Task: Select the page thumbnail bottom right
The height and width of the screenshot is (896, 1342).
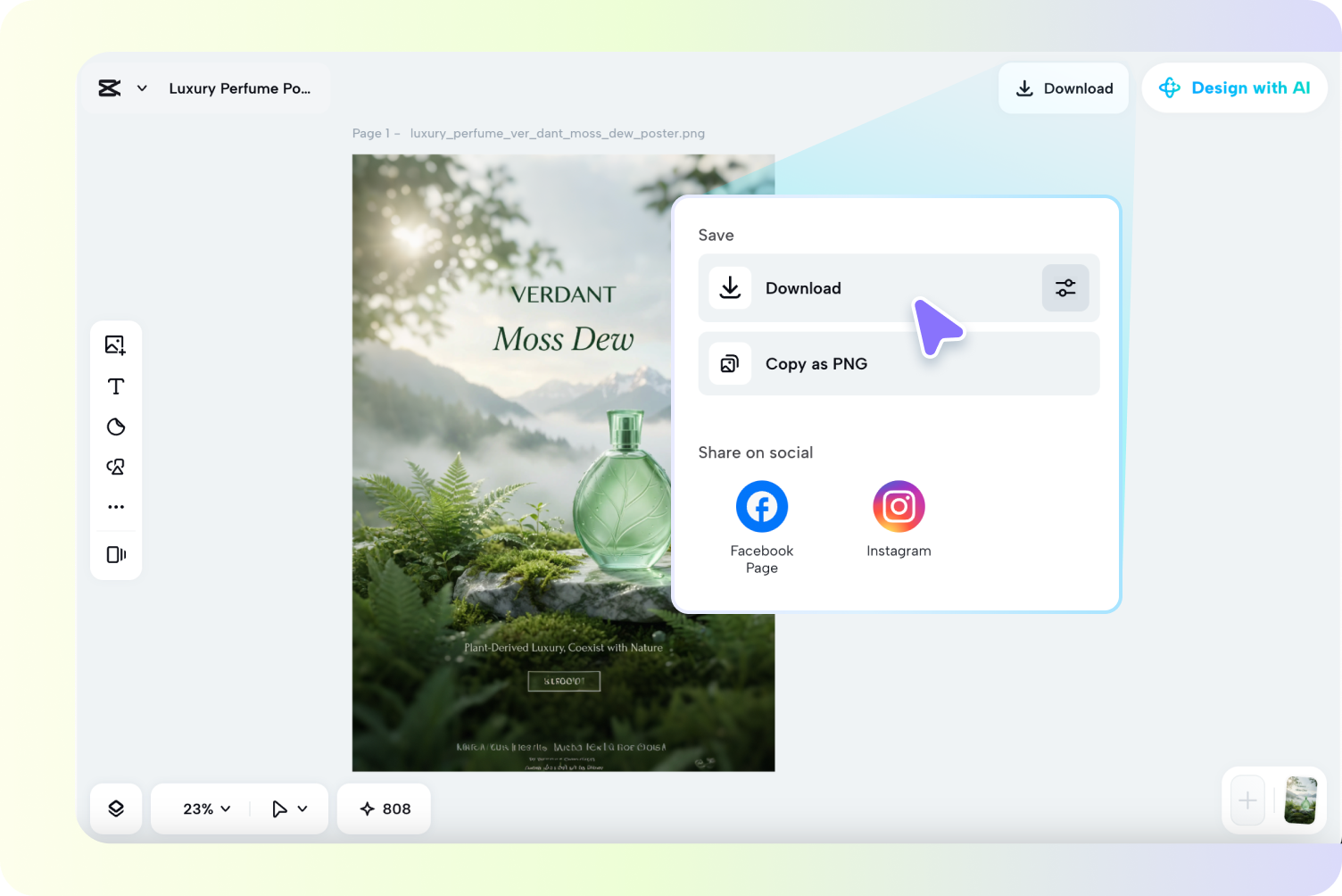Action: 1300,801
